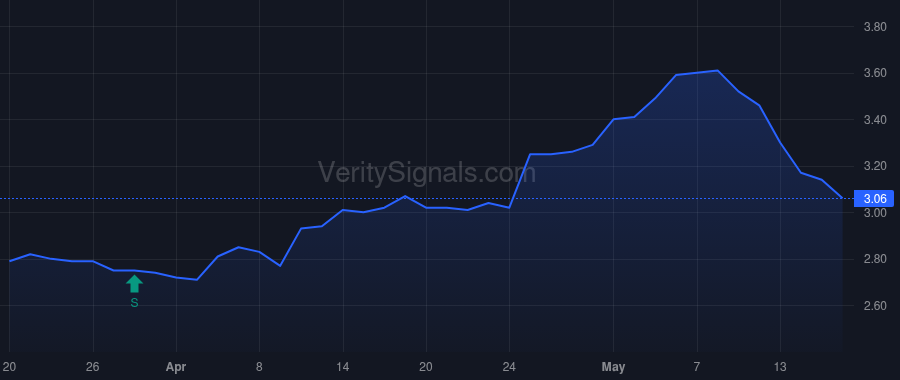
Task: Click the green up-arrow signal marker
Action: [x=134, y=284]
